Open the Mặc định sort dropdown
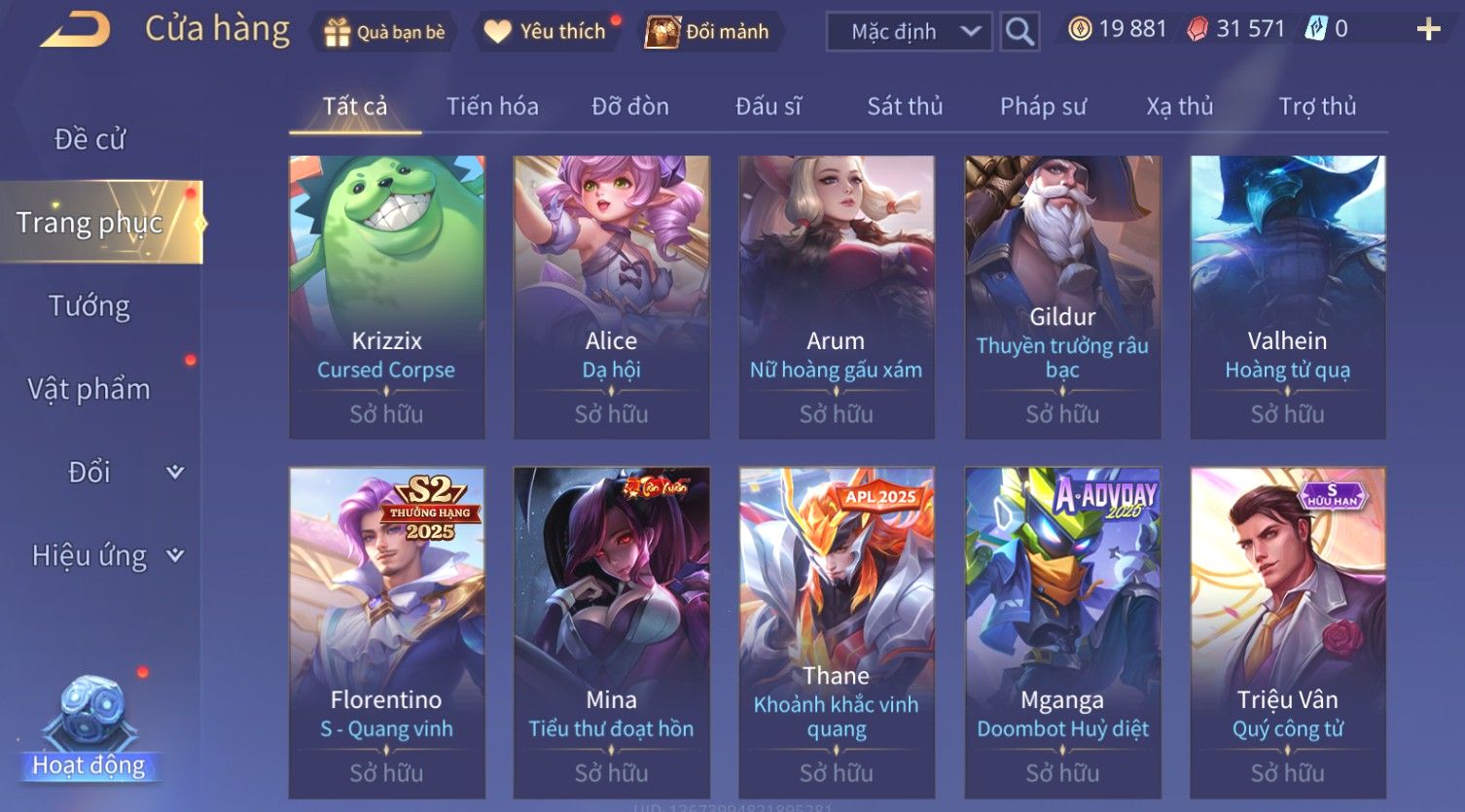The height and width of the screenshot is (812, 1465). point(909,31)
